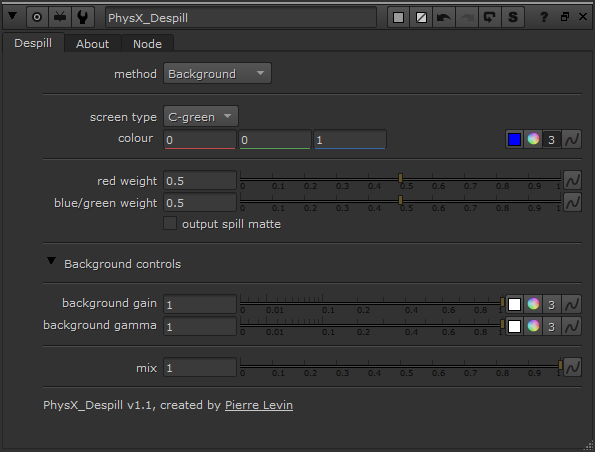Toggle the colour channel count 3 button
Screen dimensions: 595x452
[552, 140]
